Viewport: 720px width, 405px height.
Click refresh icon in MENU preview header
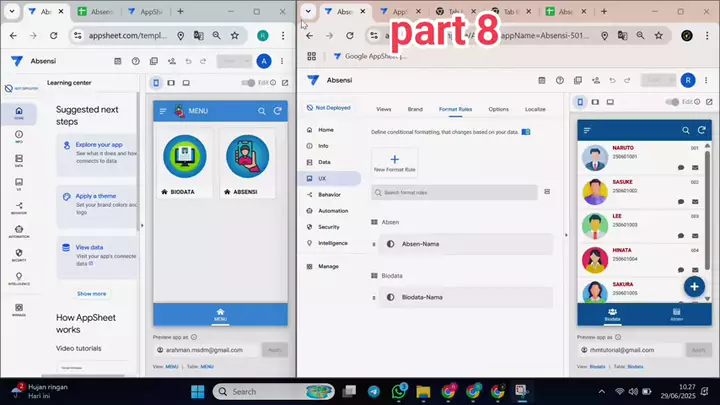coord(278,111)
